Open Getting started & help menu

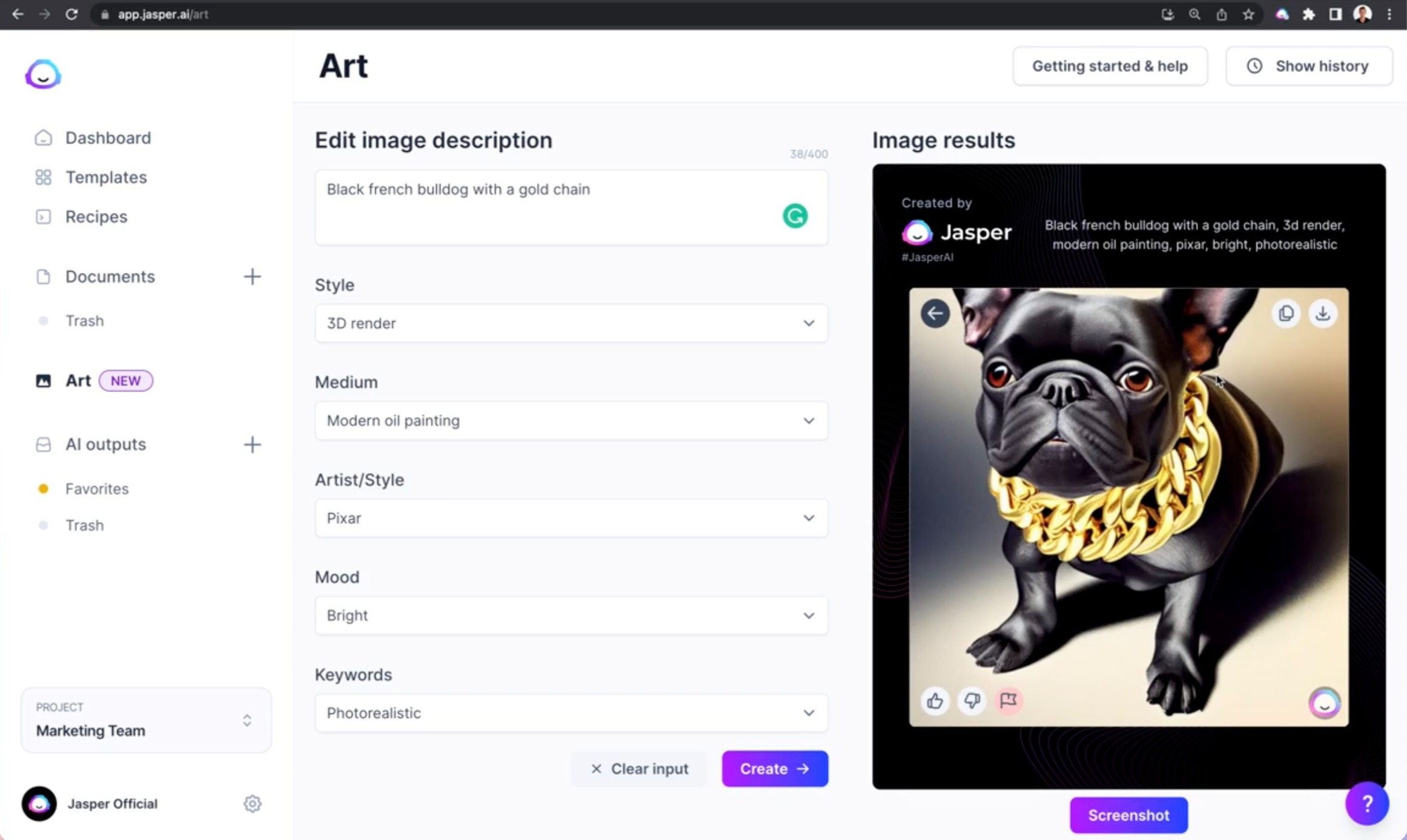(1110, 66)
